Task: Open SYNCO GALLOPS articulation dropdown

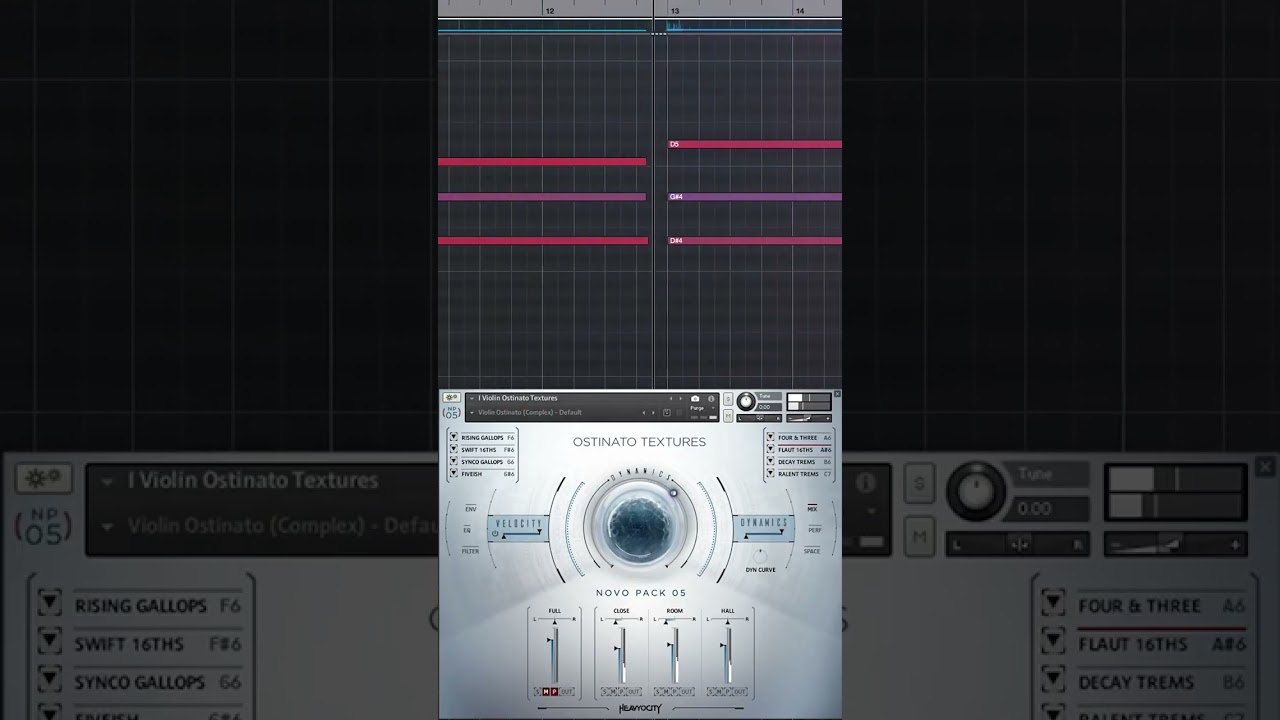Action: click(x=453, y=461)
